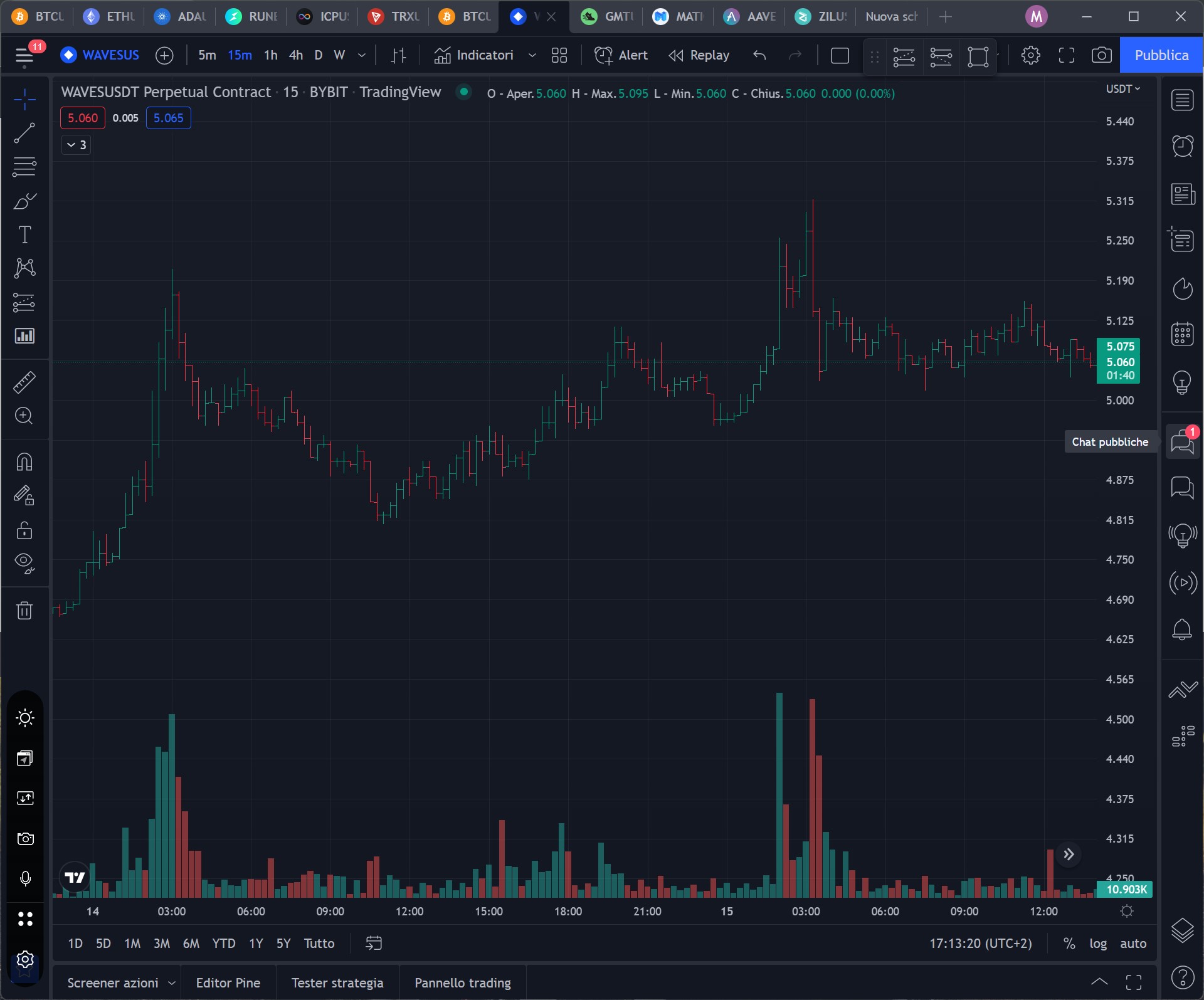Open the news panel

1183,194
